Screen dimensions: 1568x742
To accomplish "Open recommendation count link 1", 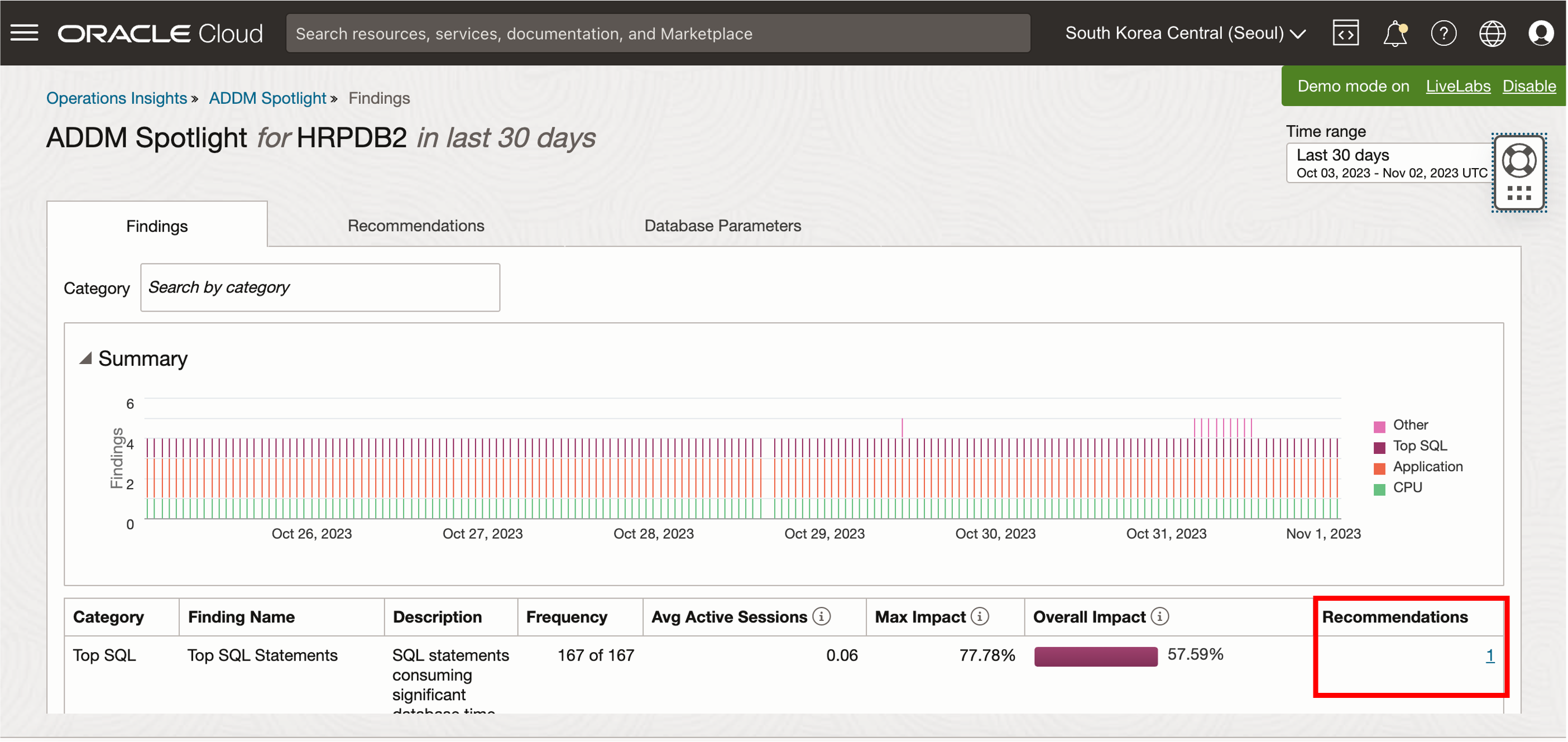I will [1489, 655].
